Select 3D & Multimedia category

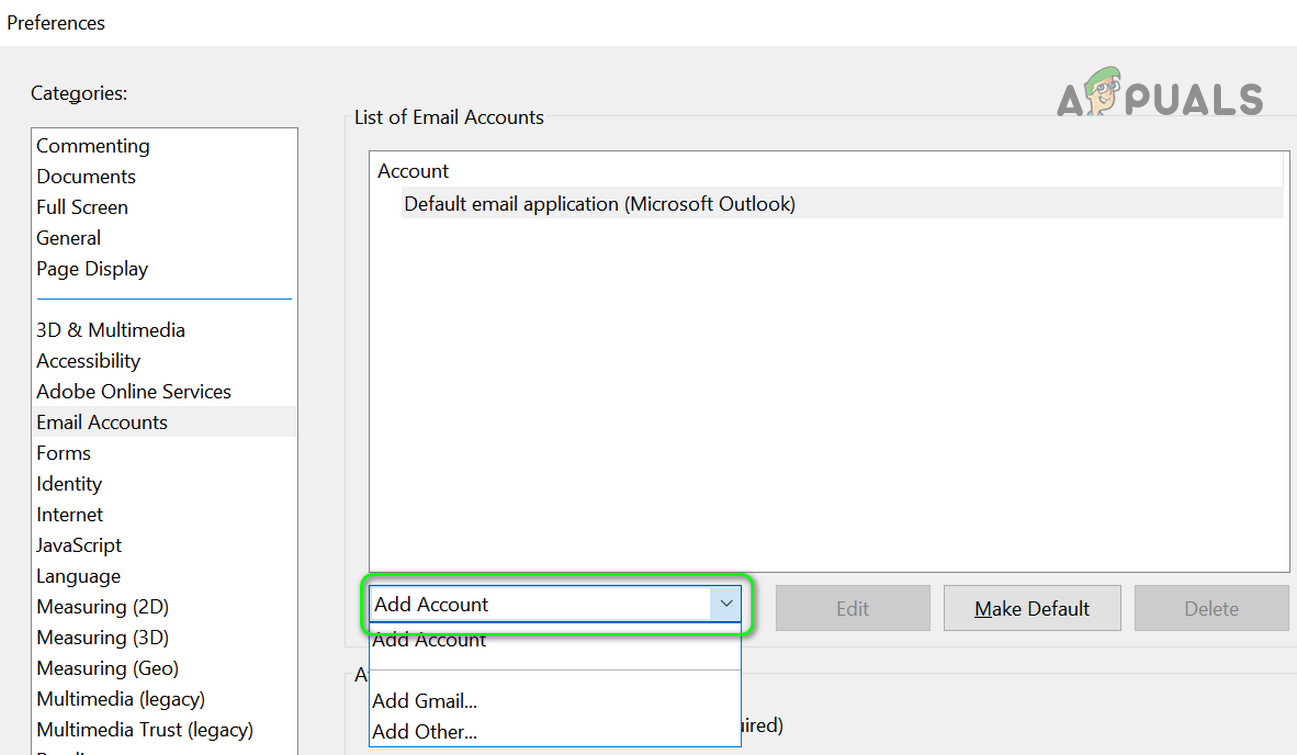coord(111,330)
